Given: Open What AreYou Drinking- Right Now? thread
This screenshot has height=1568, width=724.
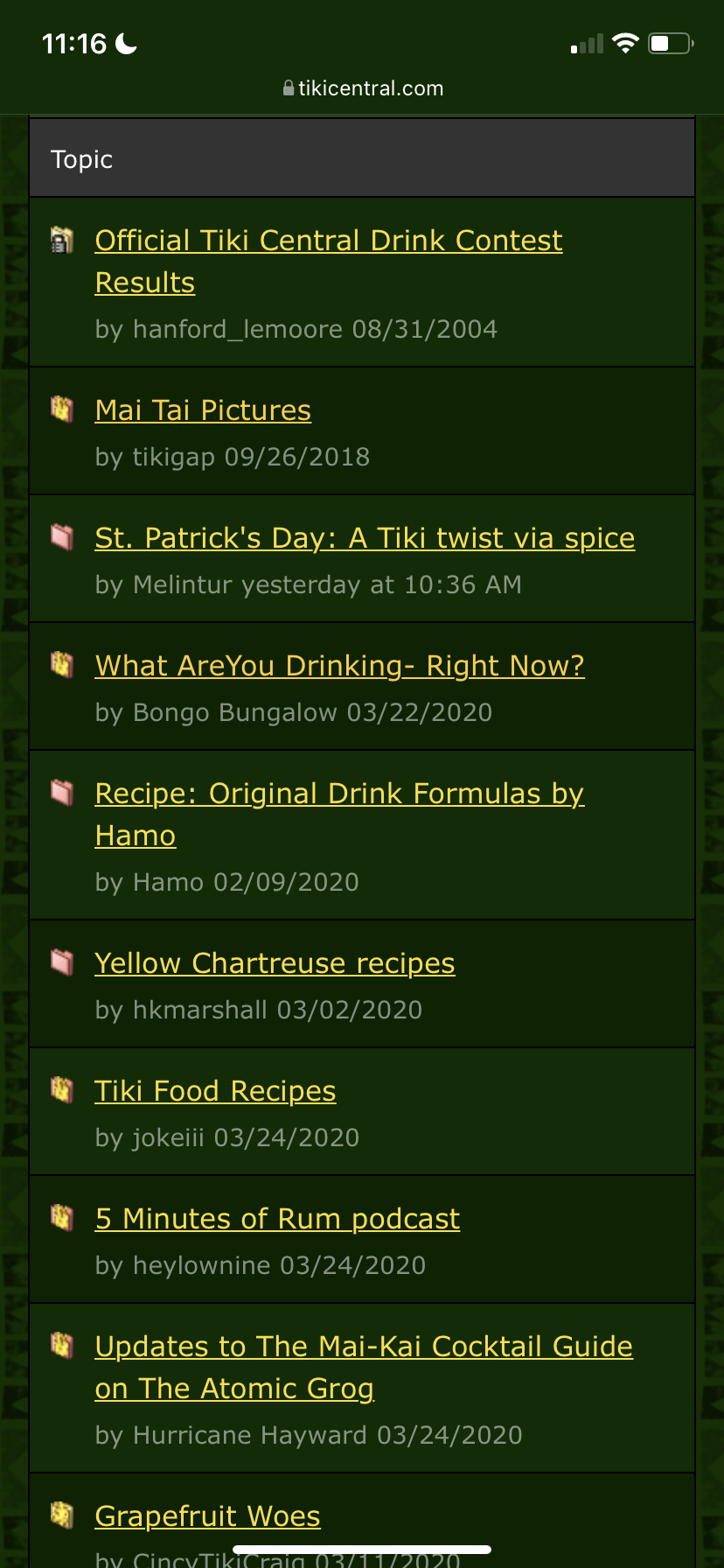Looking at the screenshot, I should pos(339,666).
